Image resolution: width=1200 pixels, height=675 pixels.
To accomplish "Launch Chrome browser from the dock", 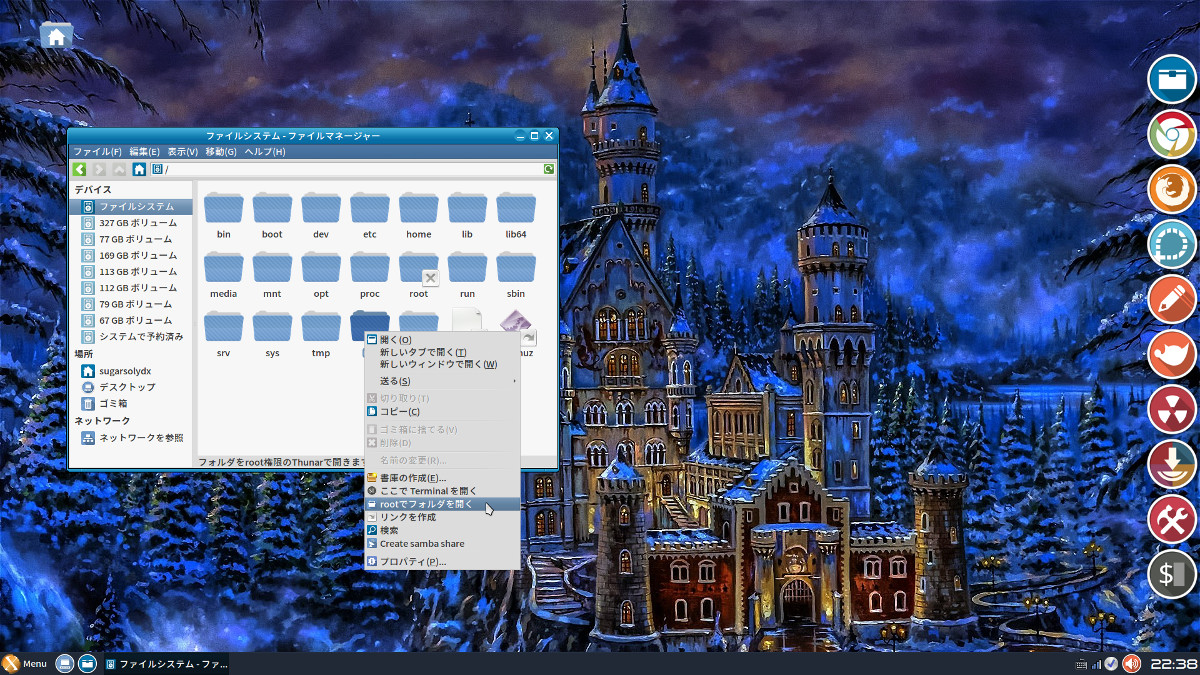I will [1172, 135].
